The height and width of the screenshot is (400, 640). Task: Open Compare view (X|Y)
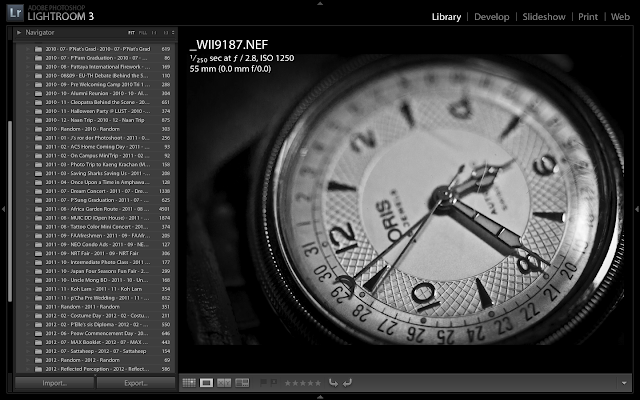coord(224,383)
